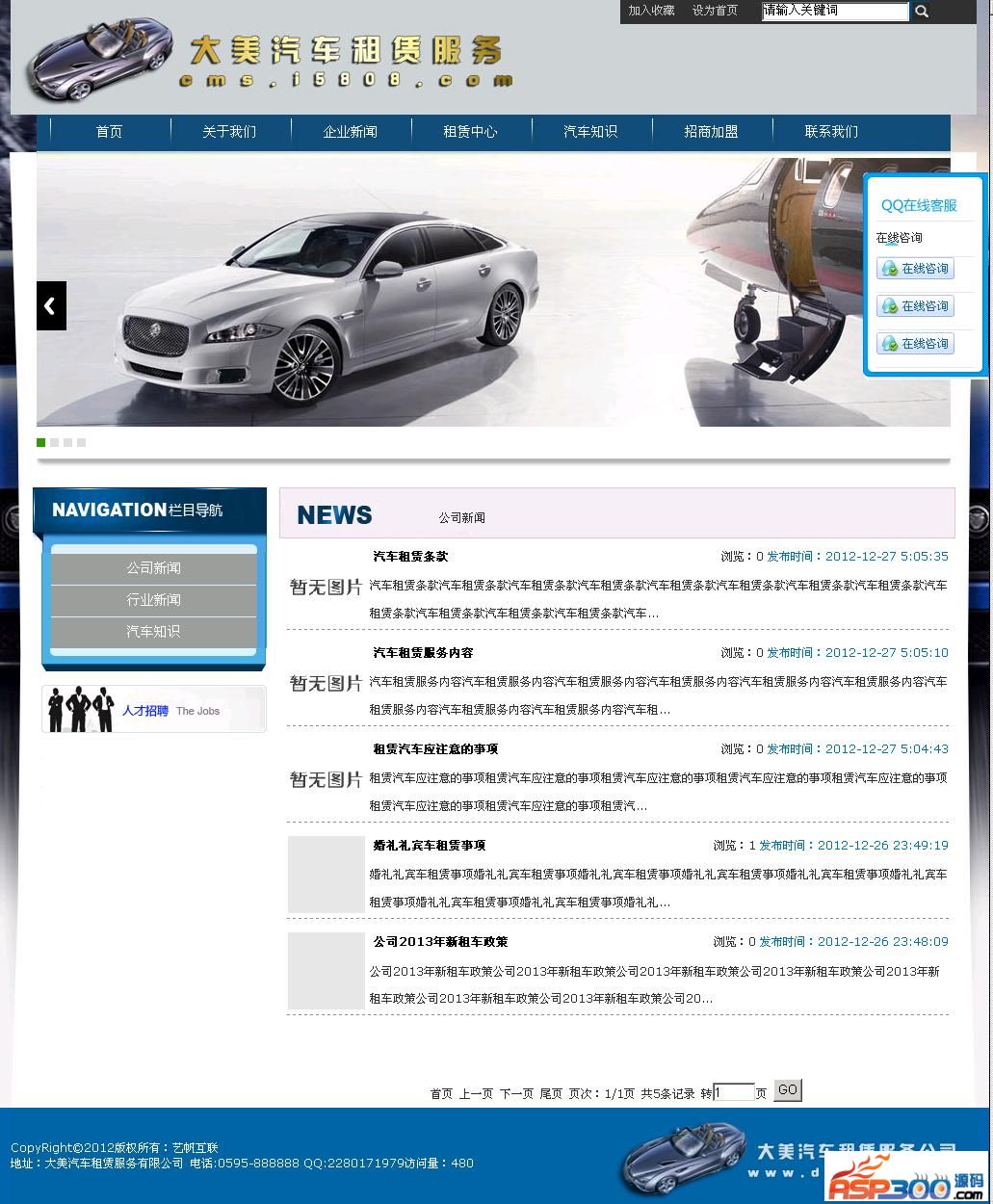The image size is (993, 1204).
Task: Focus the keyword search input field
Action: coord(835,11)
